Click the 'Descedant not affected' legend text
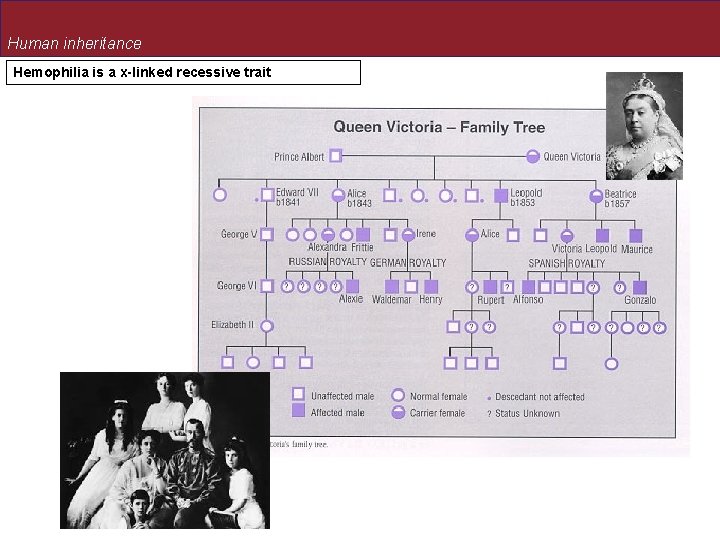 point(540,397)
